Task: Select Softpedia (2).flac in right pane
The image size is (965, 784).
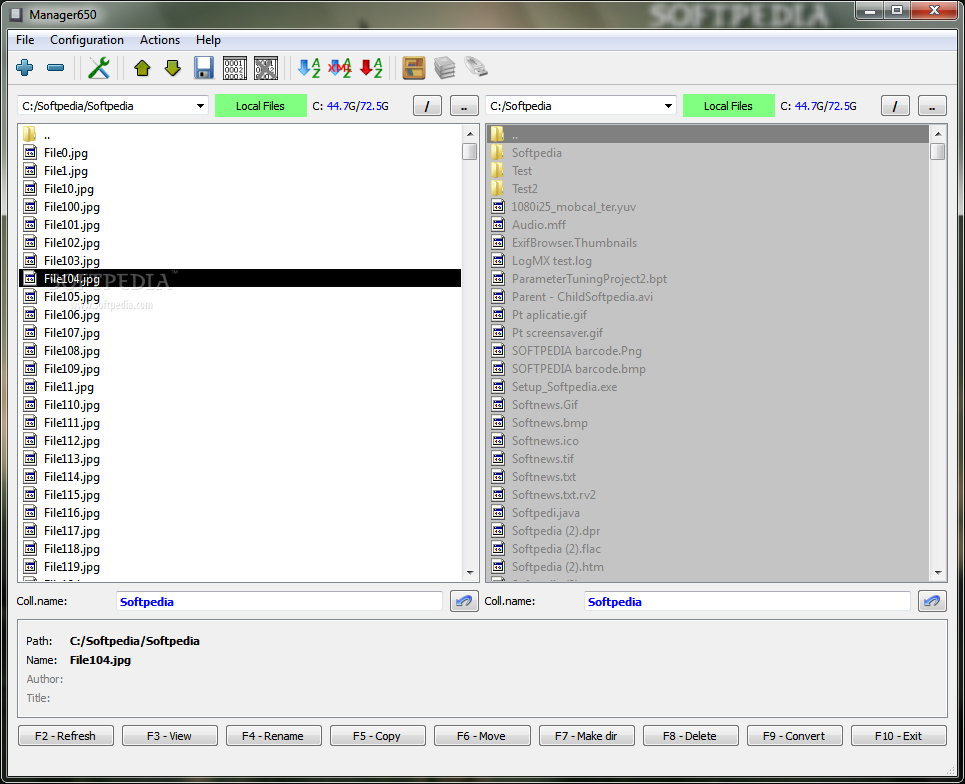Action: pyautogui.click(x=708, y=549)
